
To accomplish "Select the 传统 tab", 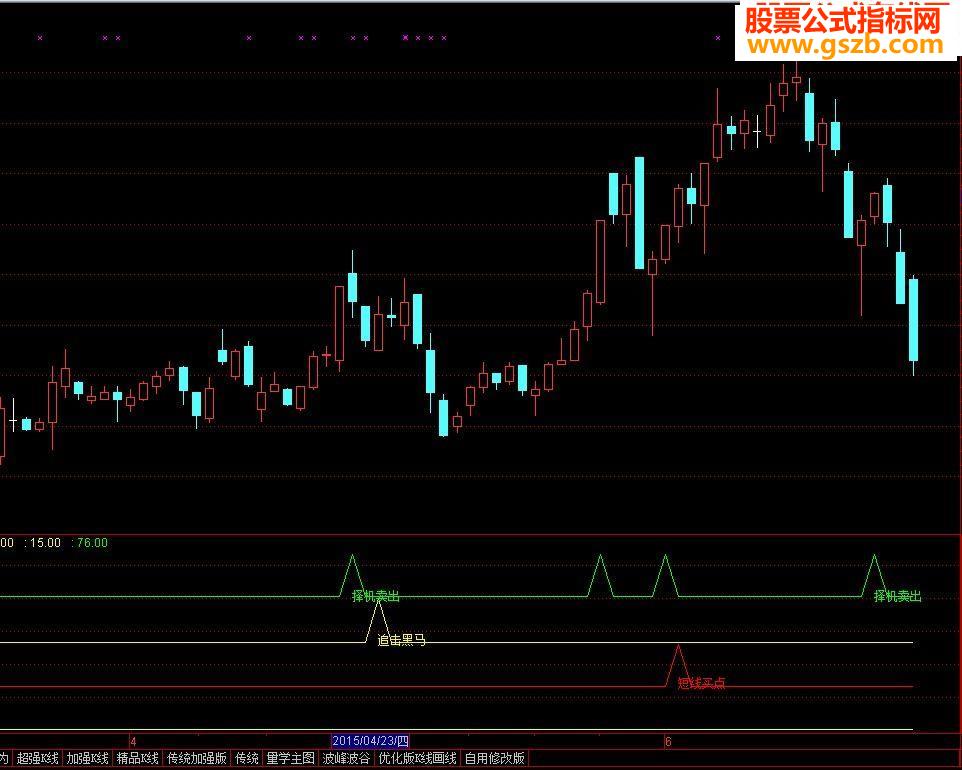I will (247, 758).
